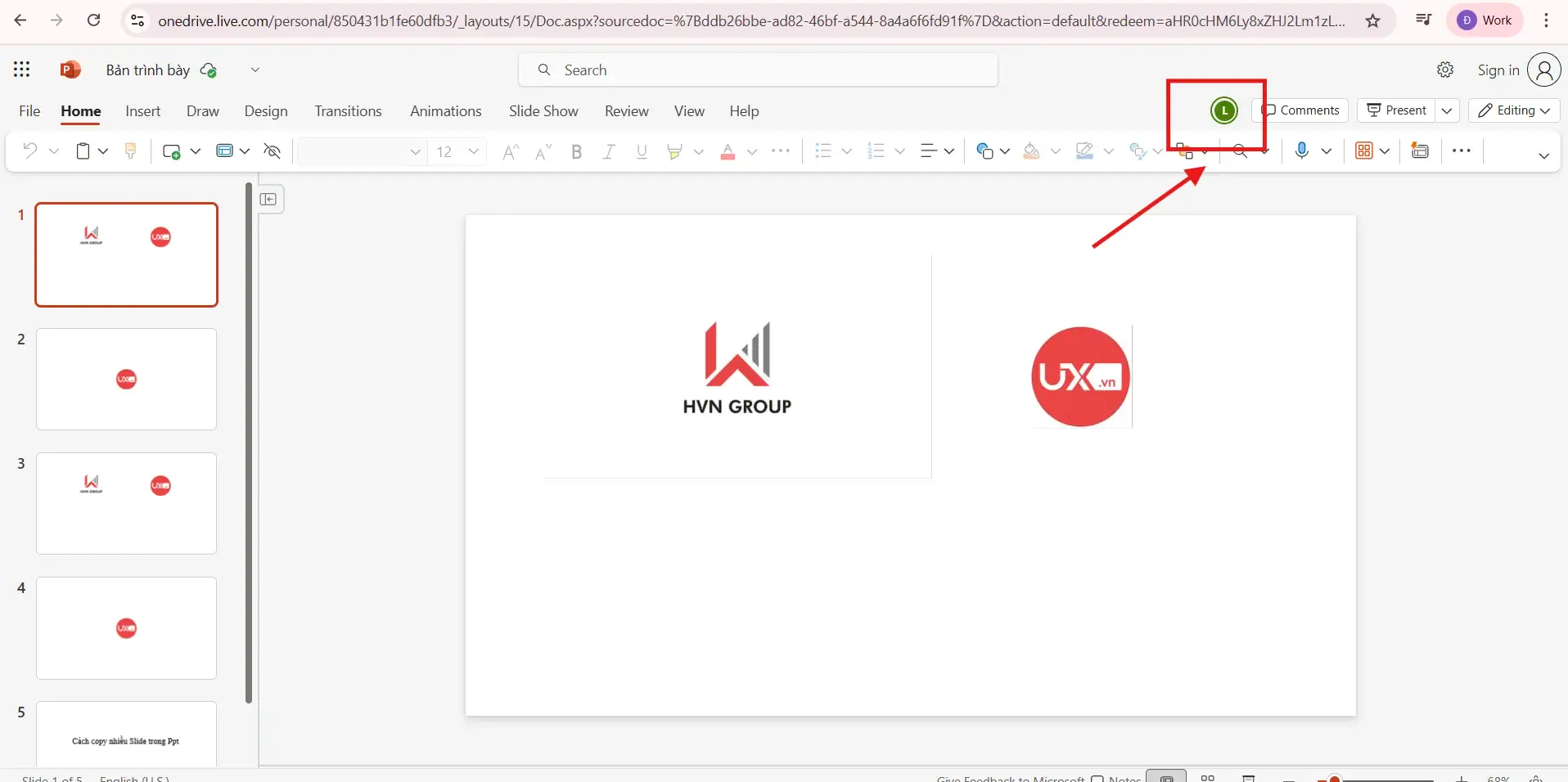Click the Shapes icon in the ribbon
Viewport: 1568px width, 782px height.
tap(985, 151)
